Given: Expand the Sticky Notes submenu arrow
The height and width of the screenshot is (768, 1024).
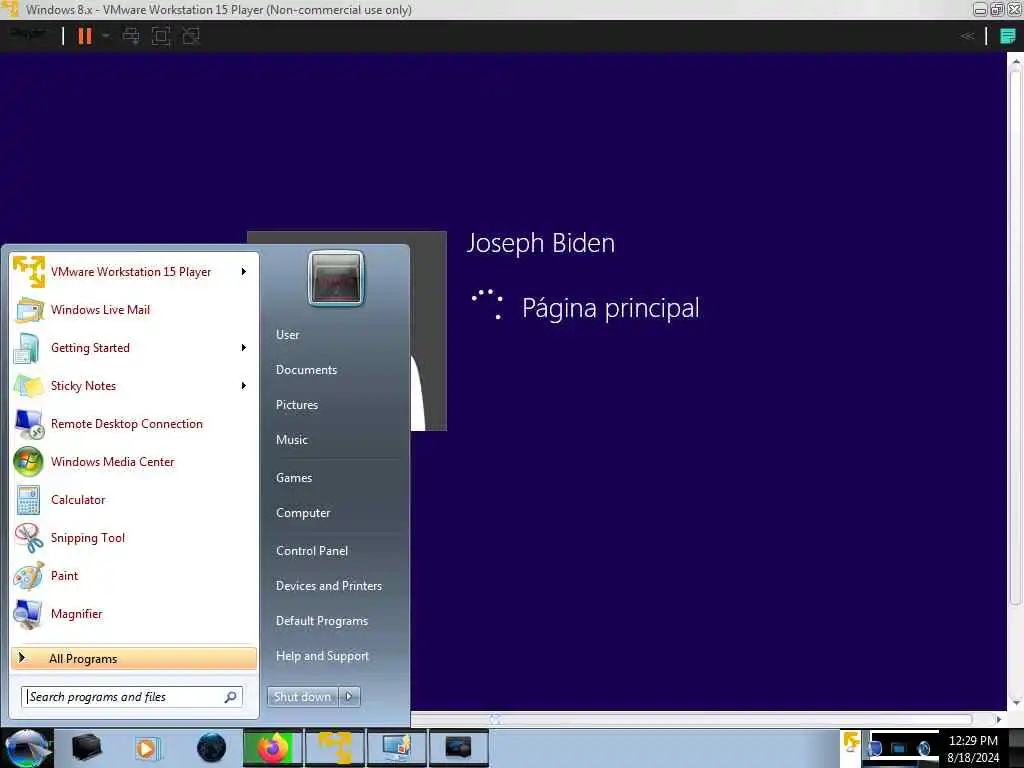Looking at the screenshot, I should pos(244,385).
